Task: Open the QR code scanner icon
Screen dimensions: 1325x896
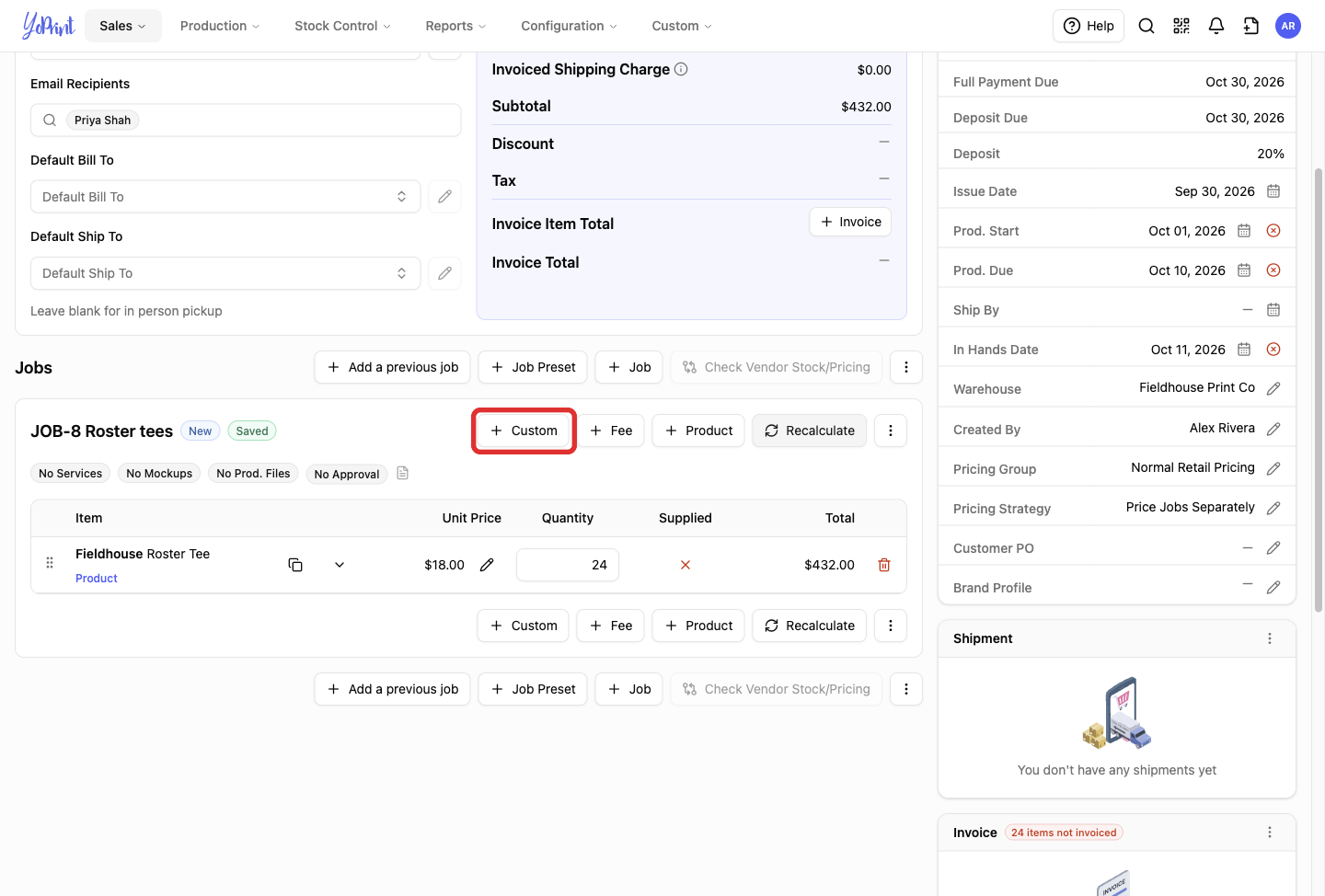Action: point(1181,26)
